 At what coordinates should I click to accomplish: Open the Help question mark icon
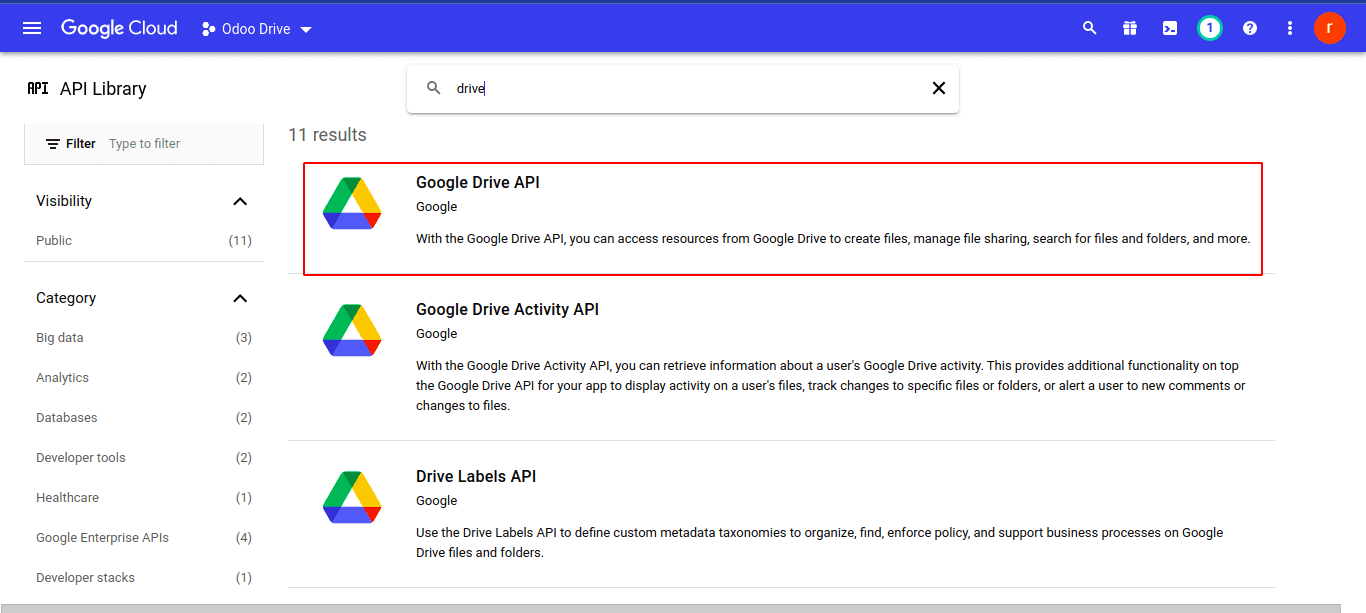(x=1249, y=27)
